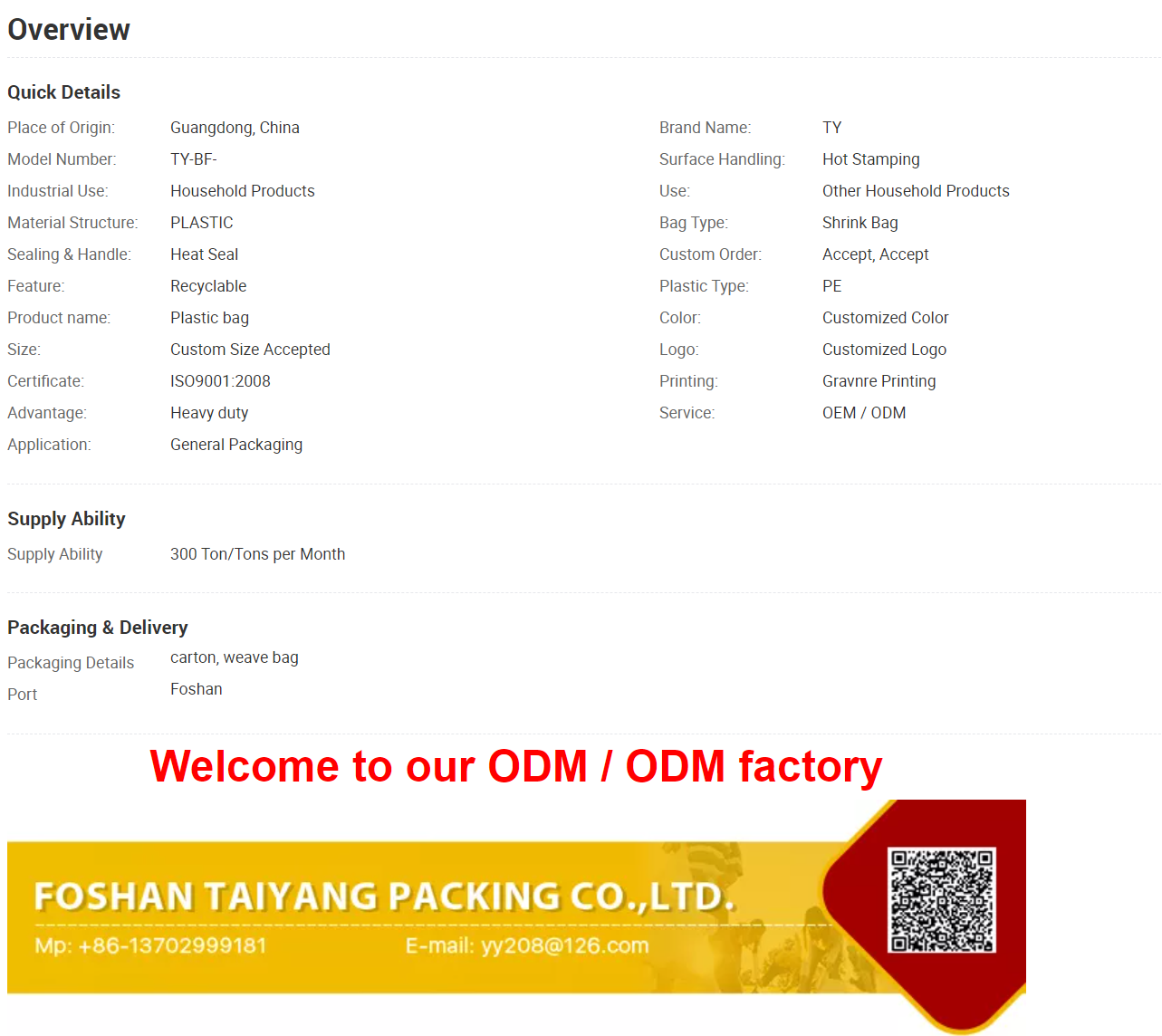Viewport: 1162px width, 1036px height.
Task: Click the 300 Ton/Tons per Month value
Action: coord(258,554)
